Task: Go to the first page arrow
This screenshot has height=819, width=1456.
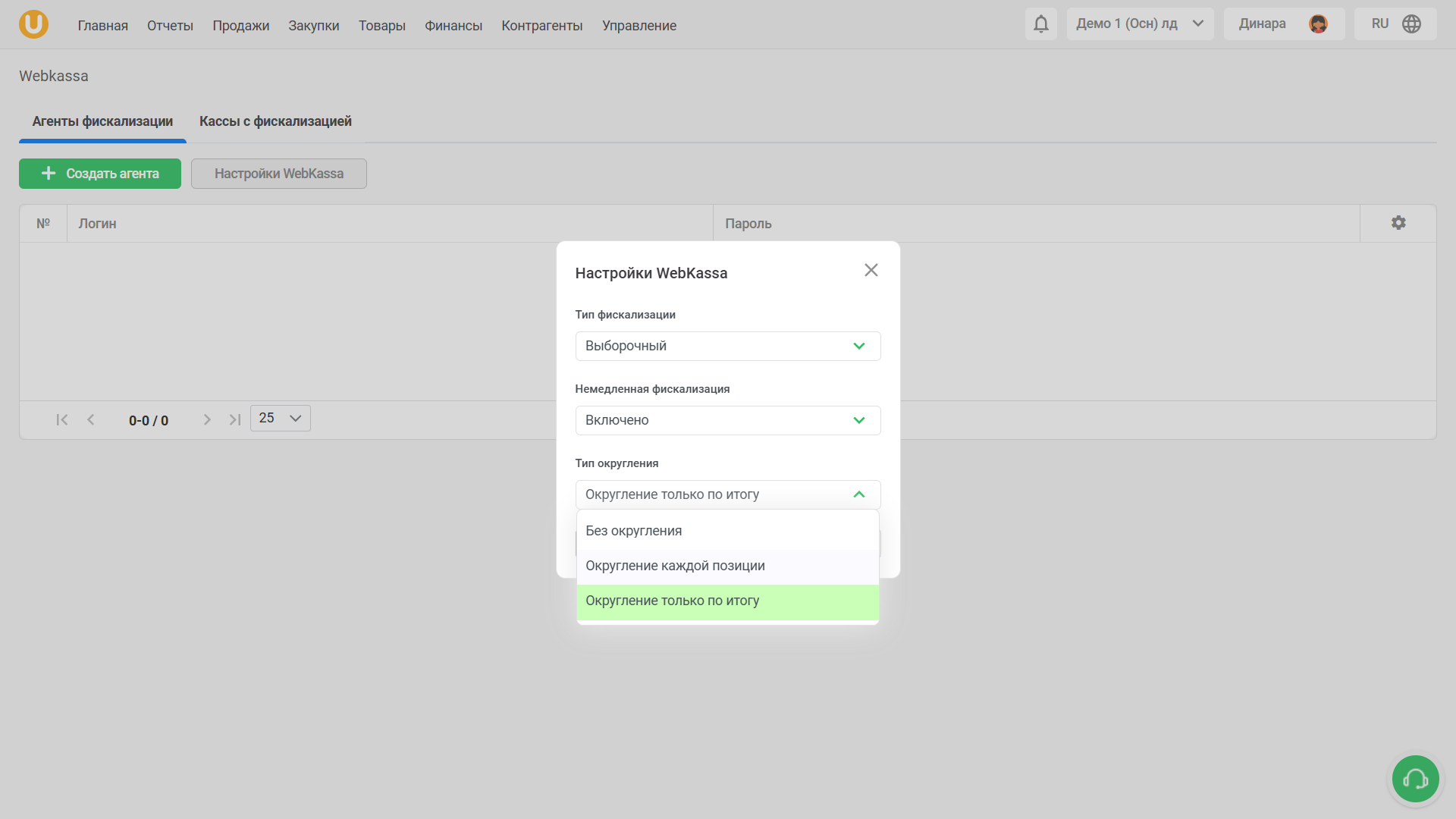Action: coord(62,420)
